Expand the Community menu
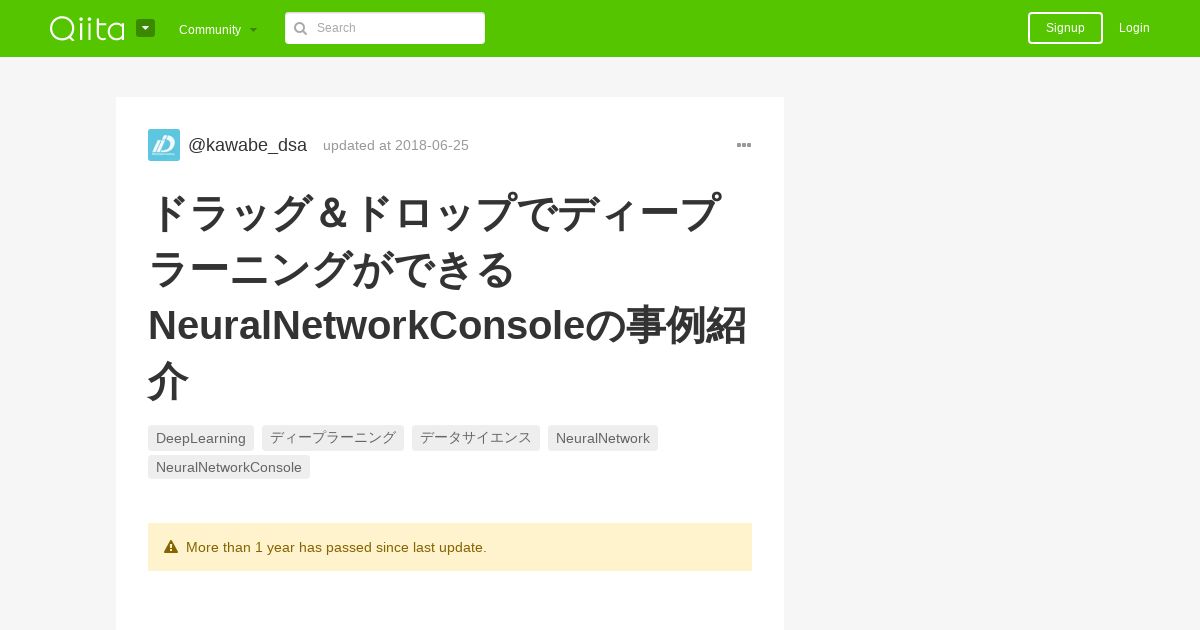This screenshot has width=1200, height=630. [218, 29]
